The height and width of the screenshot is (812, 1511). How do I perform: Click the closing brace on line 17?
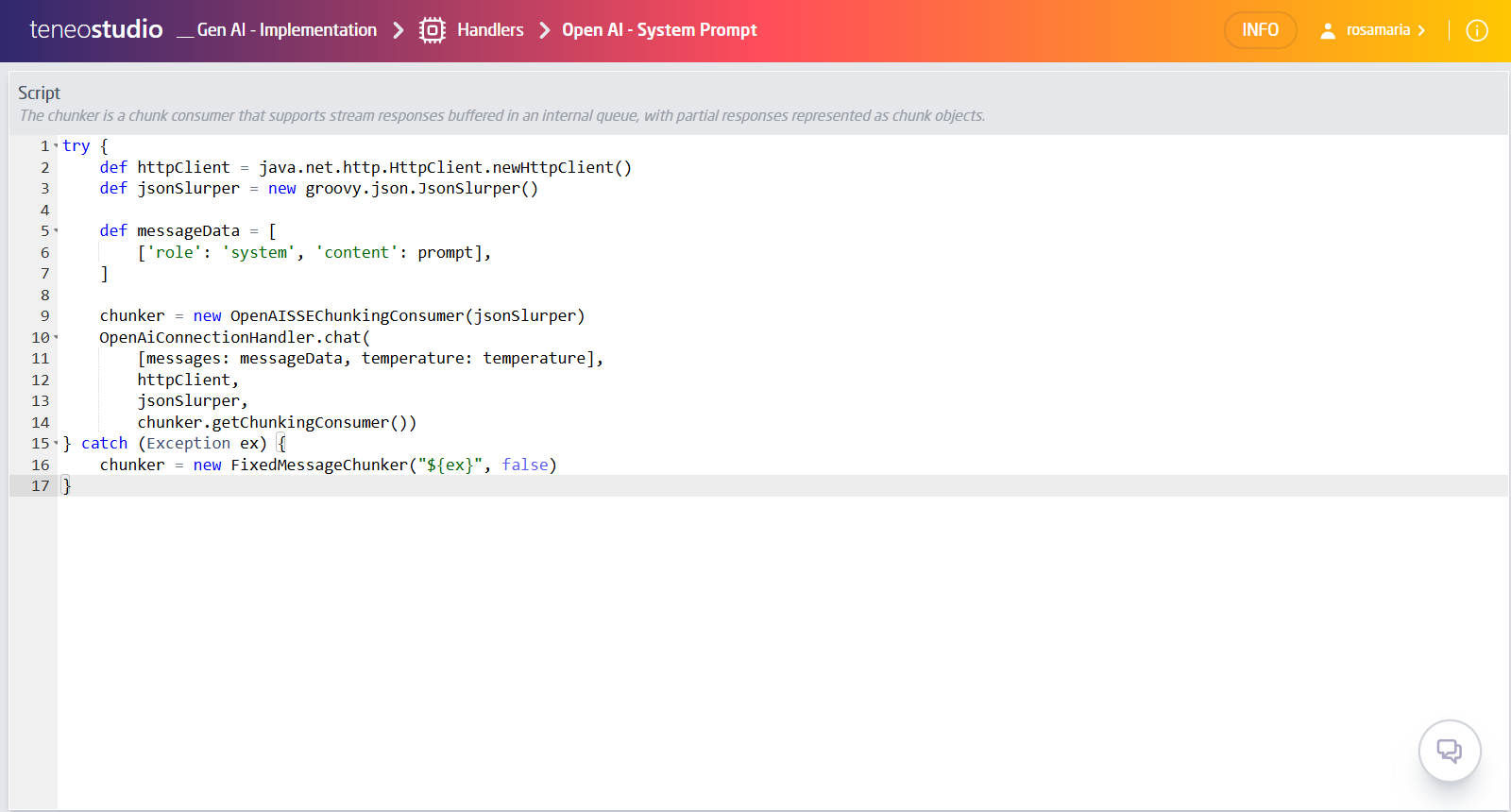[66, 486]
